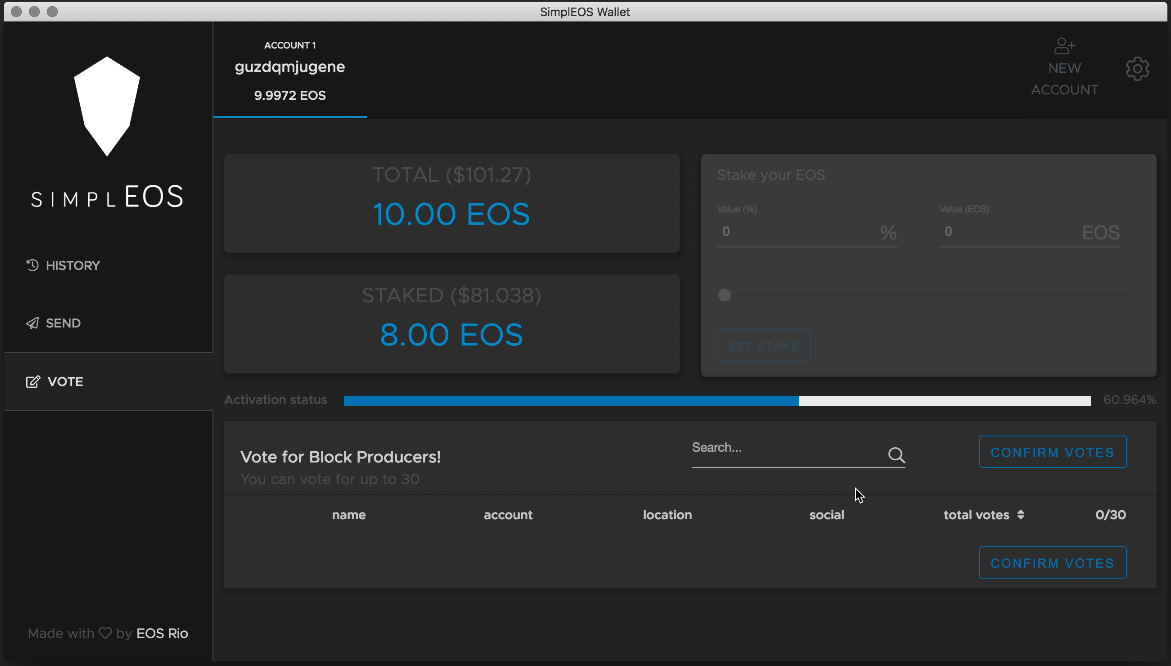Open the EOS Rio link

click(162, 633)
